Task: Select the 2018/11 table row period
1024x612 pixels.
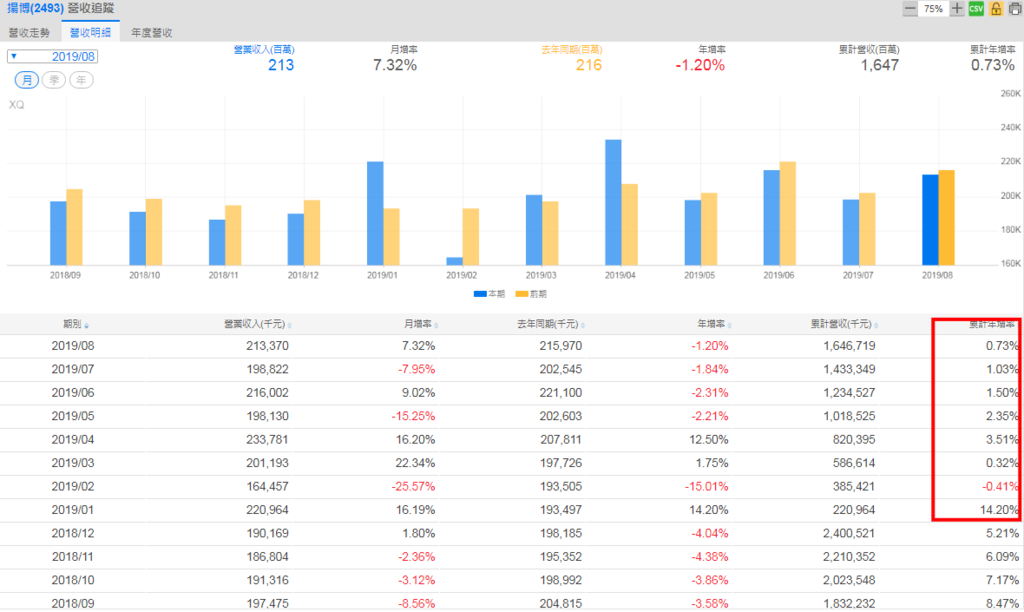Action: (x=72, y=557)
